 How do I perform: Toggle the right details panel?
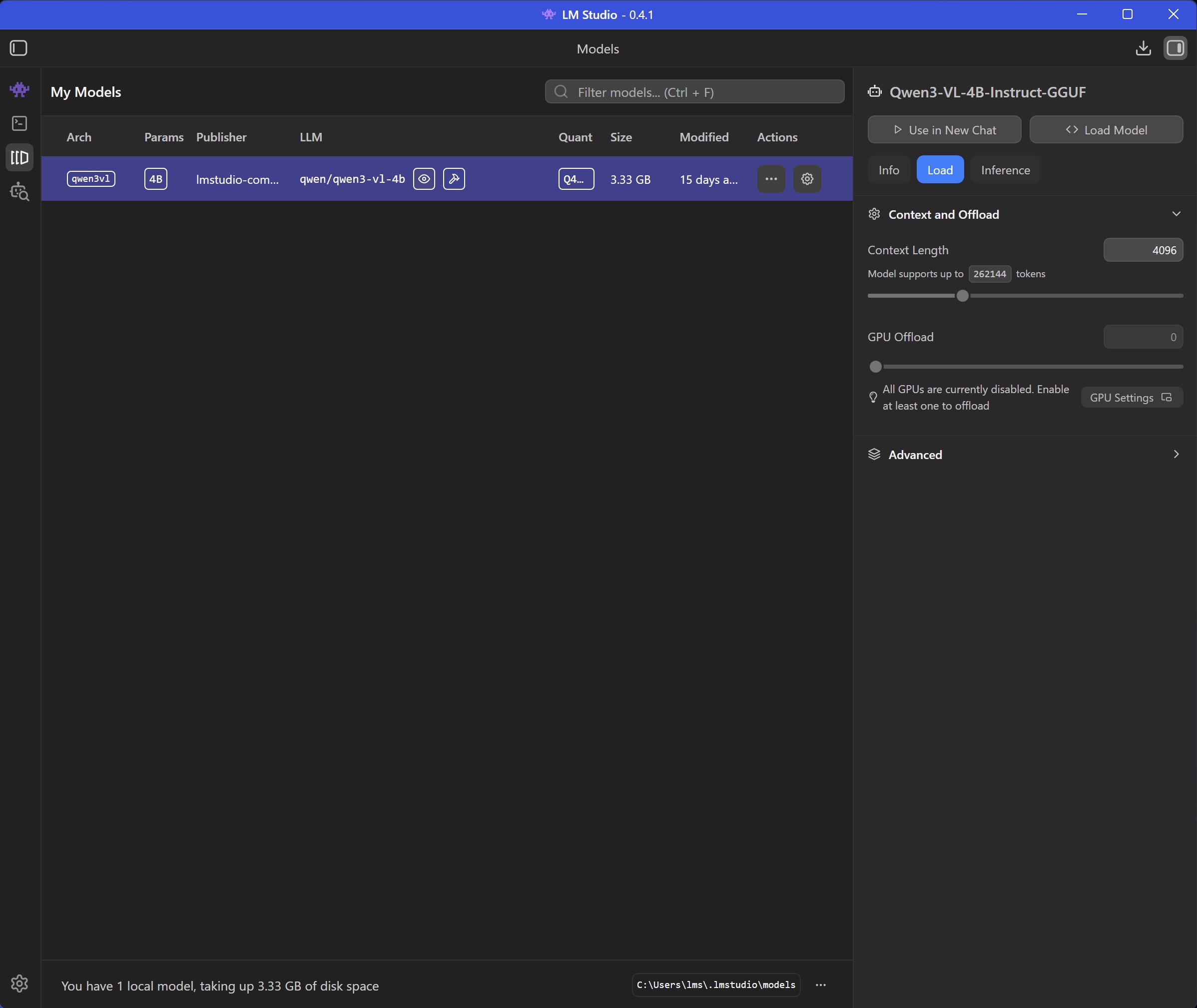pos(1175,48)
